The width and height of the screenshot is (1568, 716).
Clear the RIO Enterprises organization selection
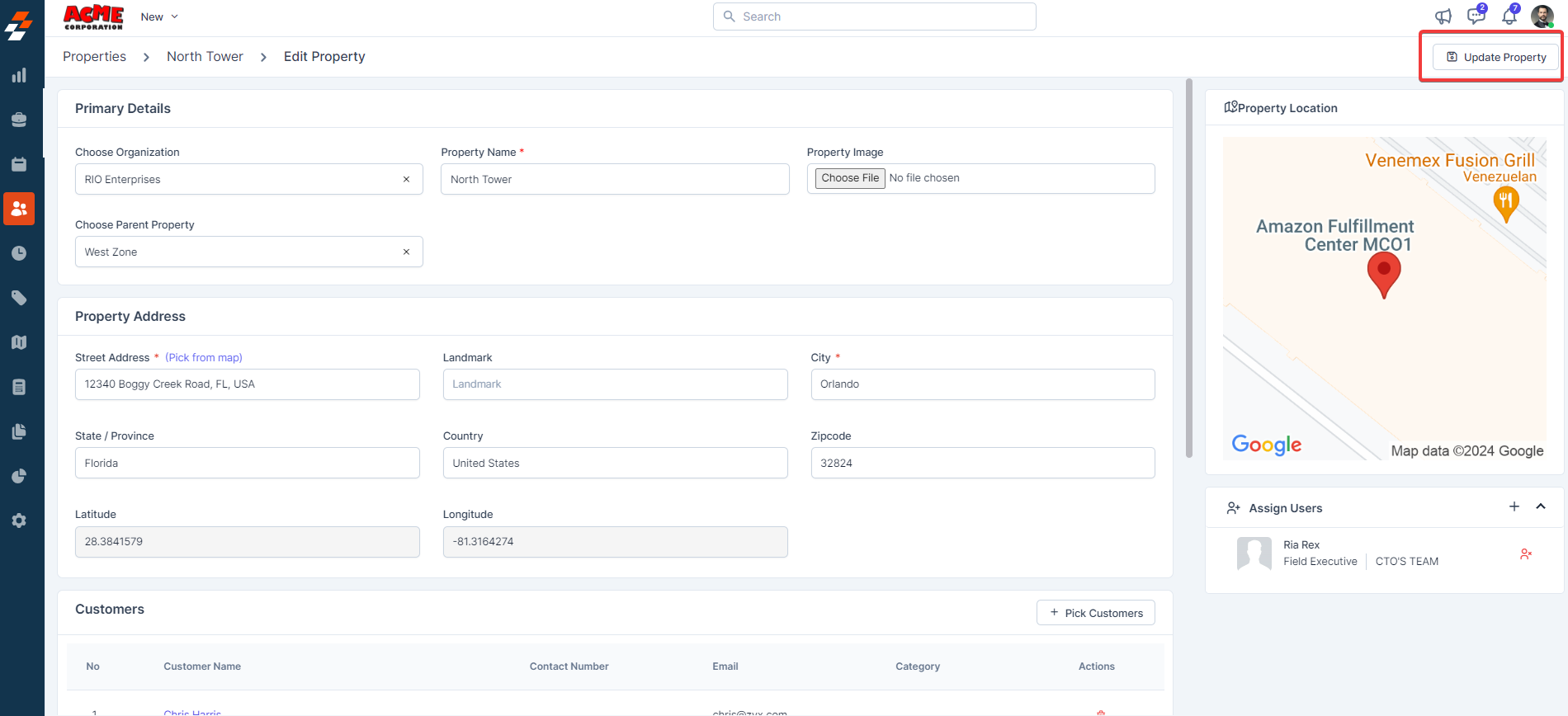(406, 179)
